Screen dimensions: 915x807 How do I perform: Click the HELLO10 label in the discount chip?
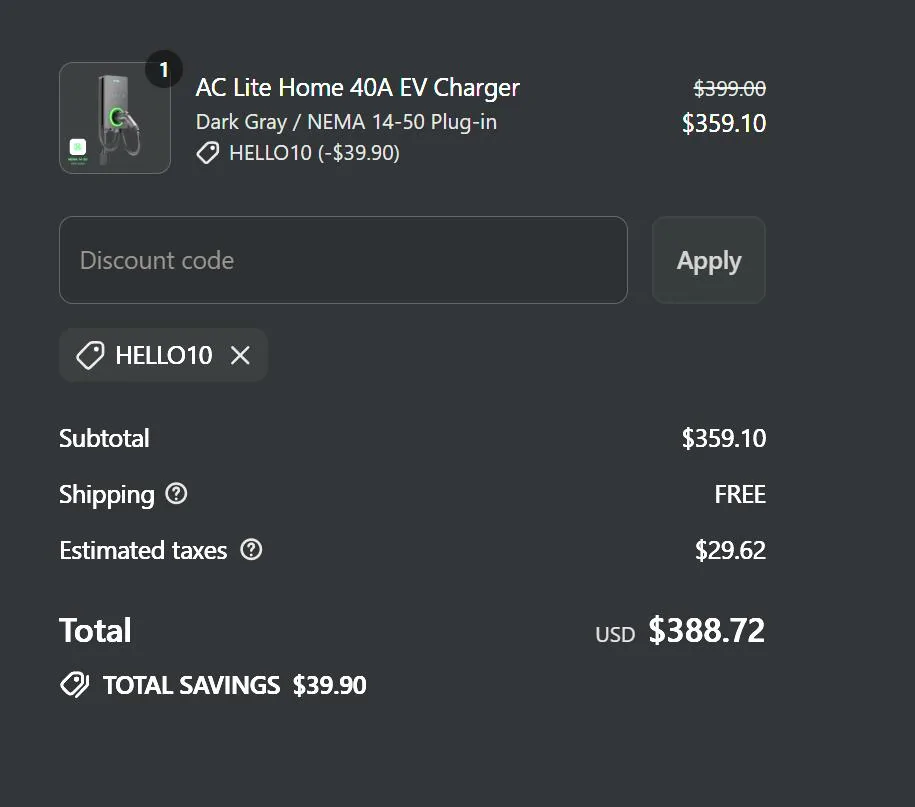(x=164, y=355)
